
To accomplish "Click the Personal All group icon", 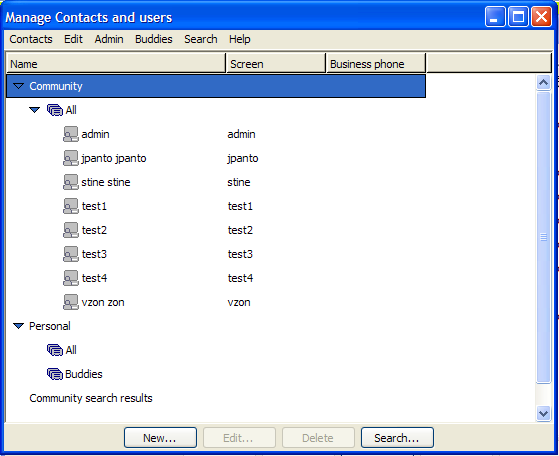I will pyautogui.click(x=55, y=350).
